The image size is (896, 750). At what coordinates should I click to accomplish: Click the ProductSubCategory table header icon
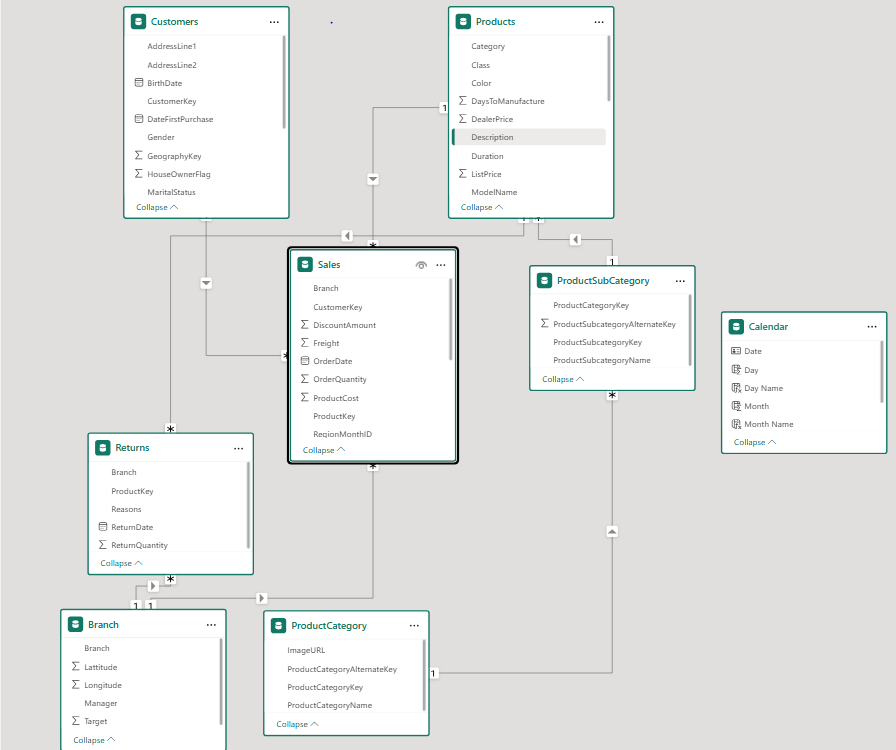[544, 281]
